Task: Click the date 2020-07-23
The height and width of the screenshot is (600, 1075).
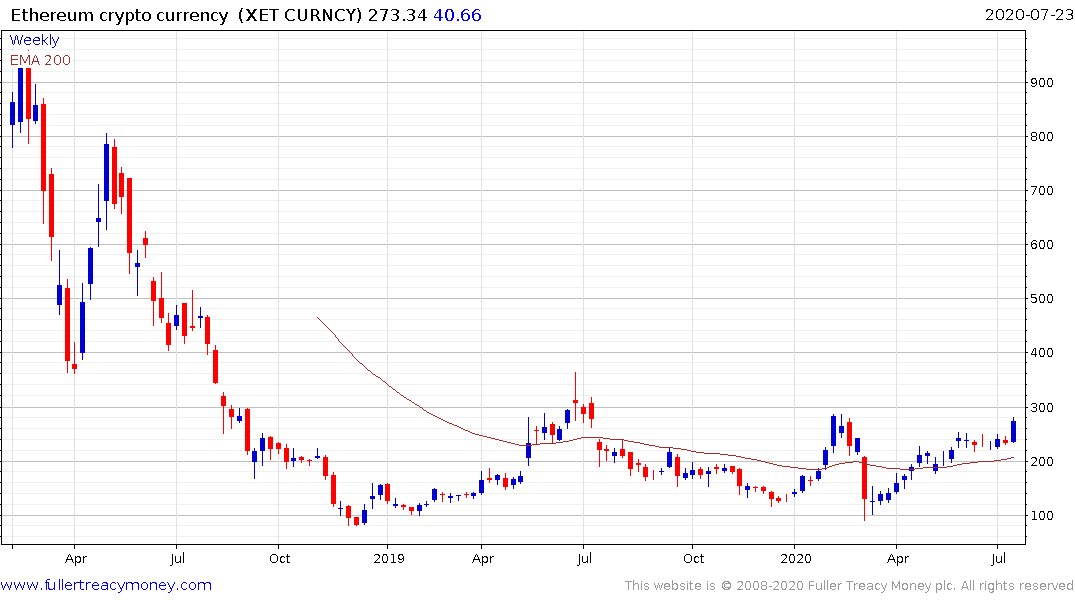Action: click(1028, 15)
